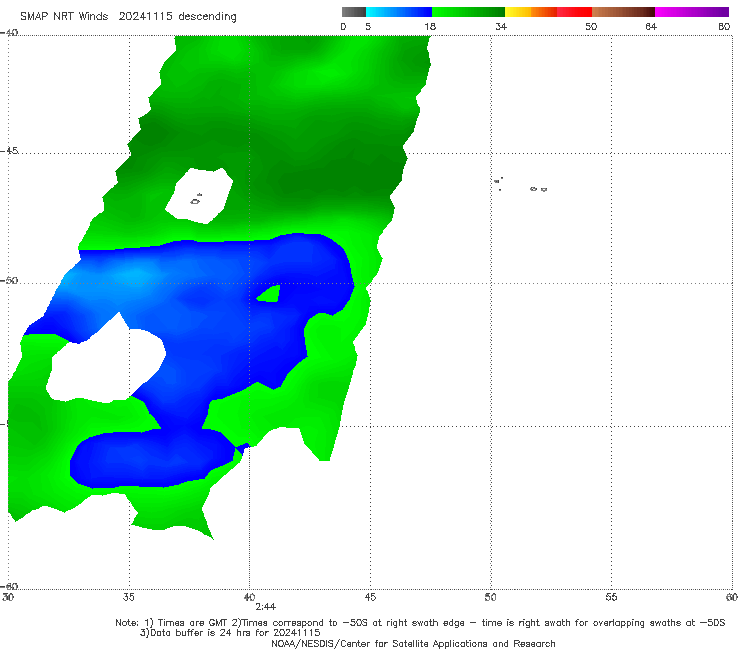Click the longitude axis label "60"

(x=732, y=597)
